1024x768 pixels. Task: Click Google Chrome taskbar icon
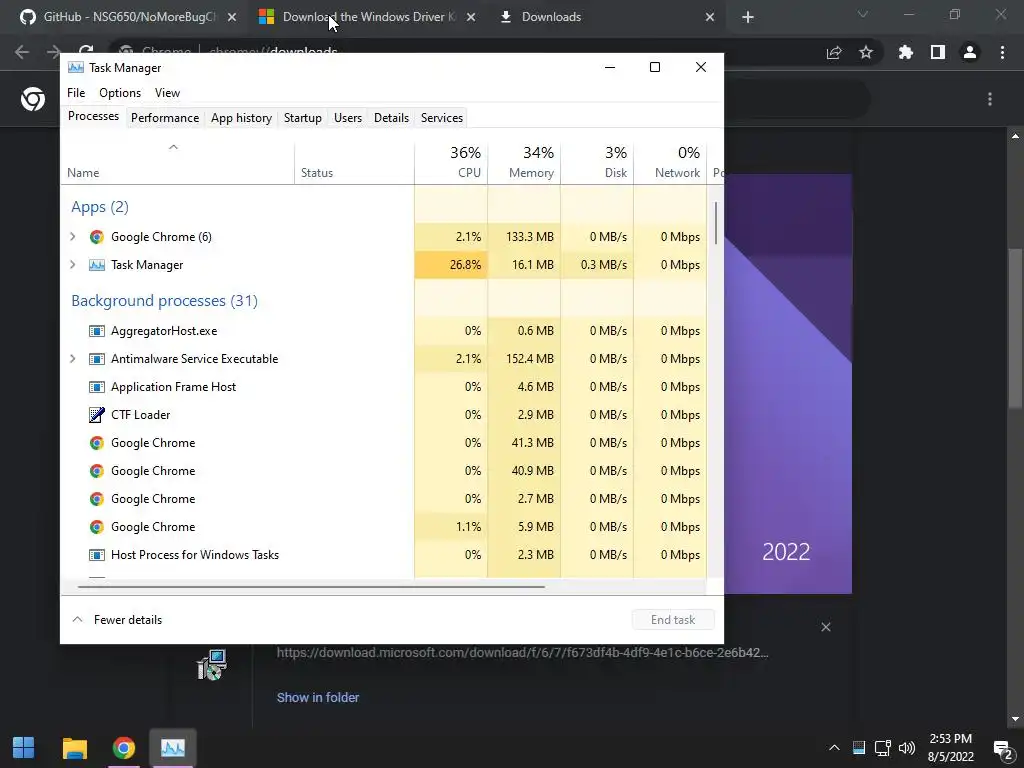pos(123,747)
